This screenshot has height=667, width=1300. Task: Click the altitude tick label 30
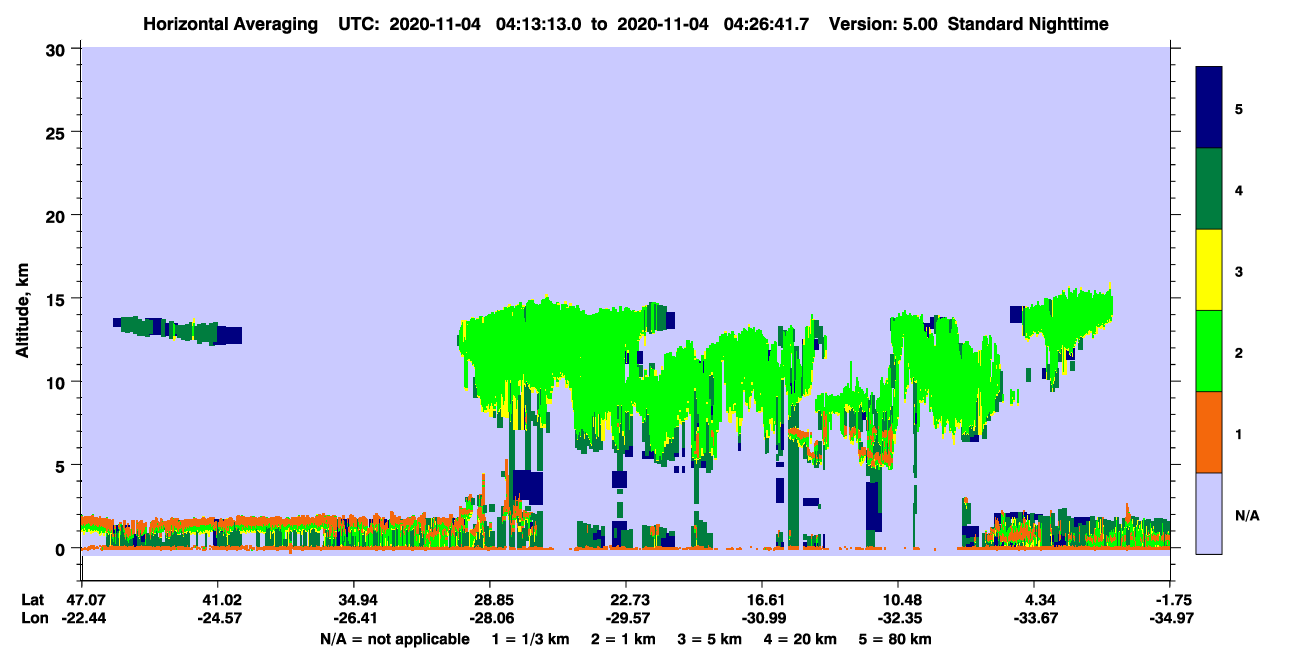(58, 49)
